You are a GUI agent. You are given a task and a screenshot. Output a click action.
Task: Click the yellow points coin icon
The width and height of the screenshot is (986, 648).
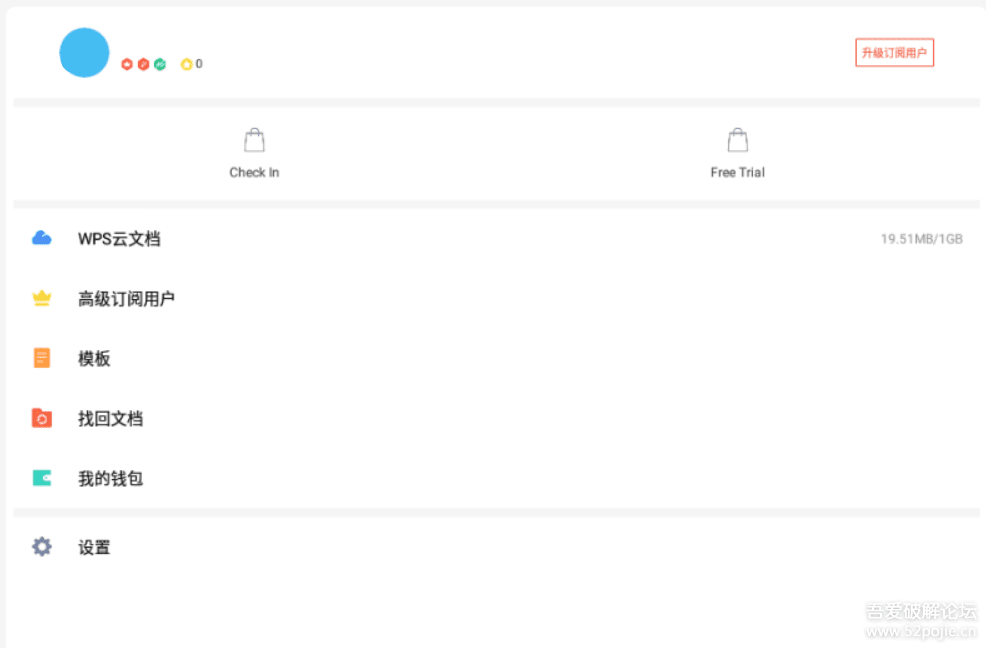point(186,64)
